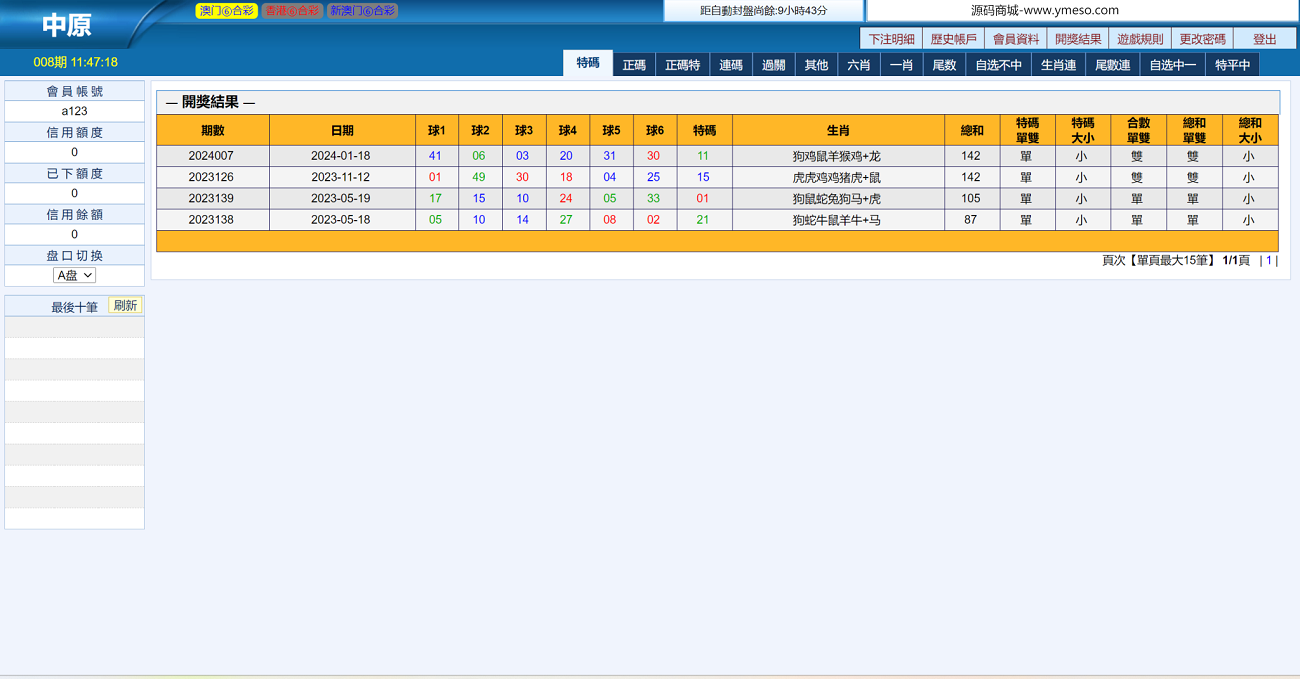Open 遊戲規則 game rules
The width and height of the screenshot is (1300, 679).
1140,39
